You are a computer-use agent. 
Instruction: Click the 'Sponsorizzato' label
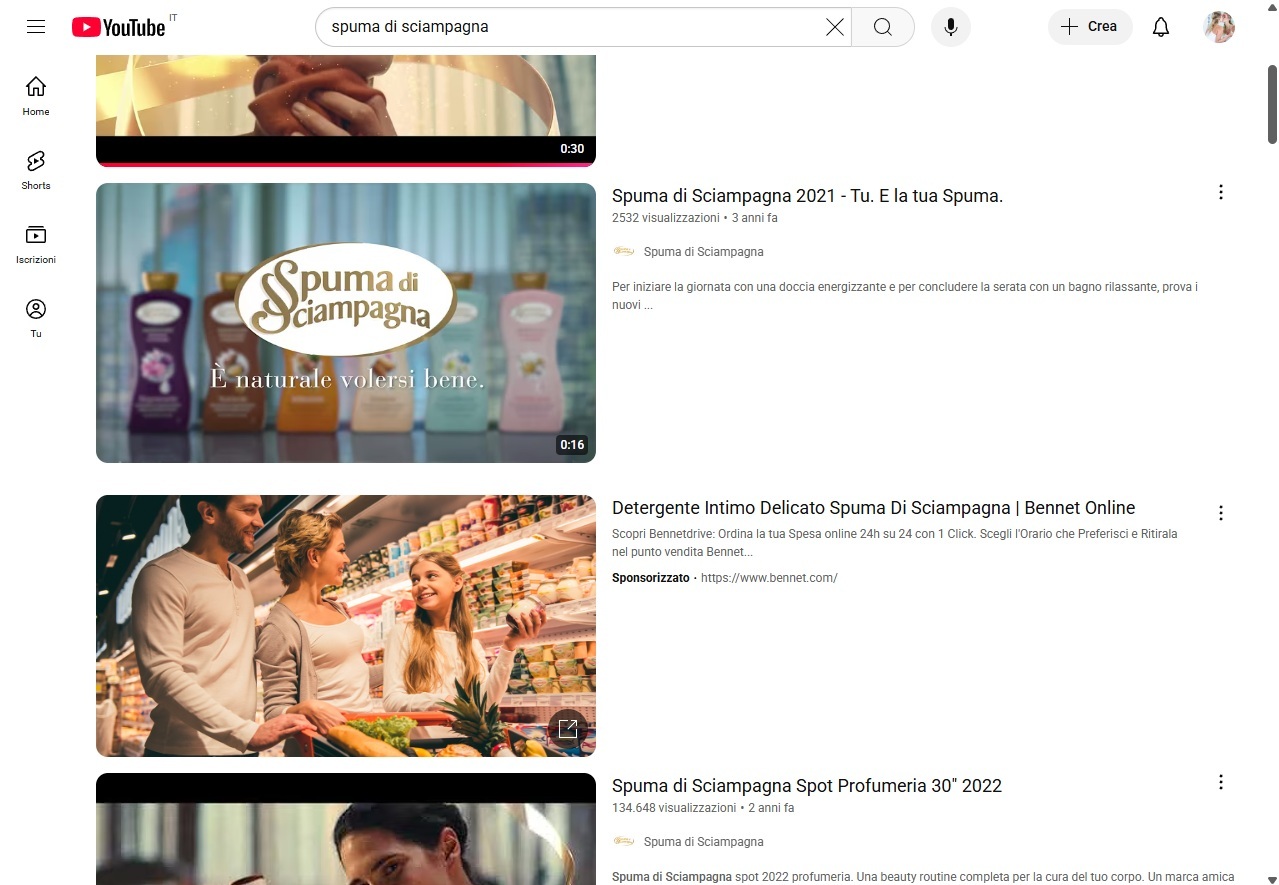[651, 578]
